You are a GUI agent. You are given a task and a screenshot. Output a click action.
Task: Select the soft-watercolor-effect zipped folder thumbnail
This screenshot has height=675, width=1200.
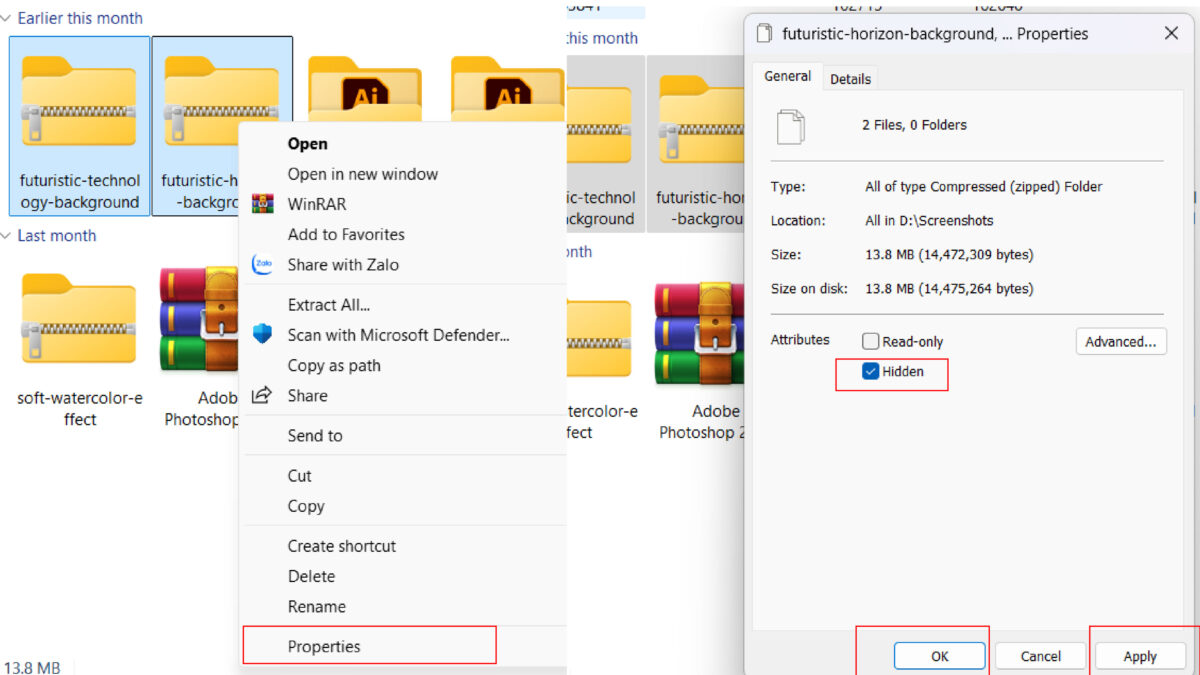pos(79,320)
